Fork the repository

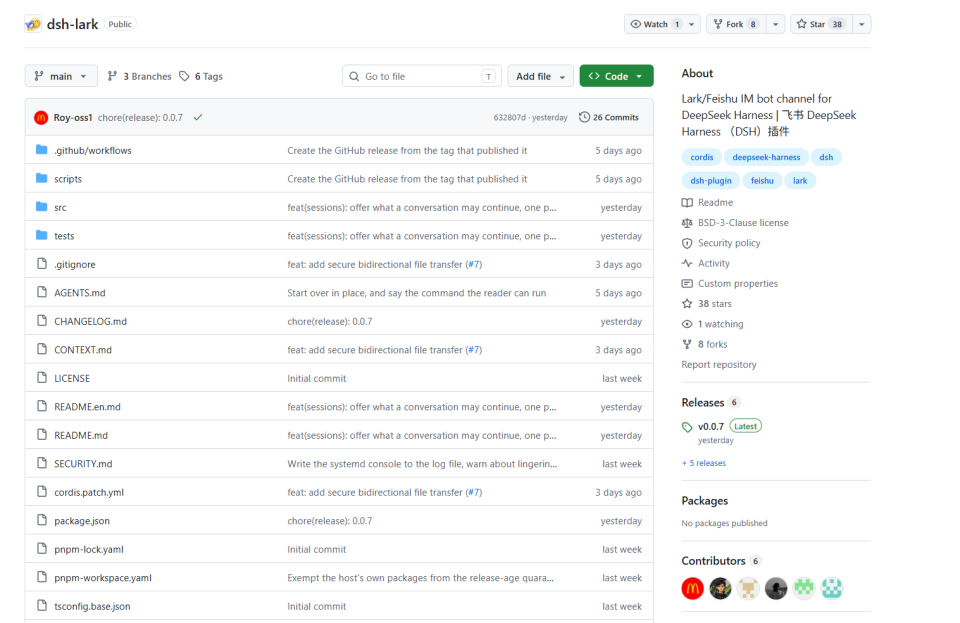coord(736,24)
